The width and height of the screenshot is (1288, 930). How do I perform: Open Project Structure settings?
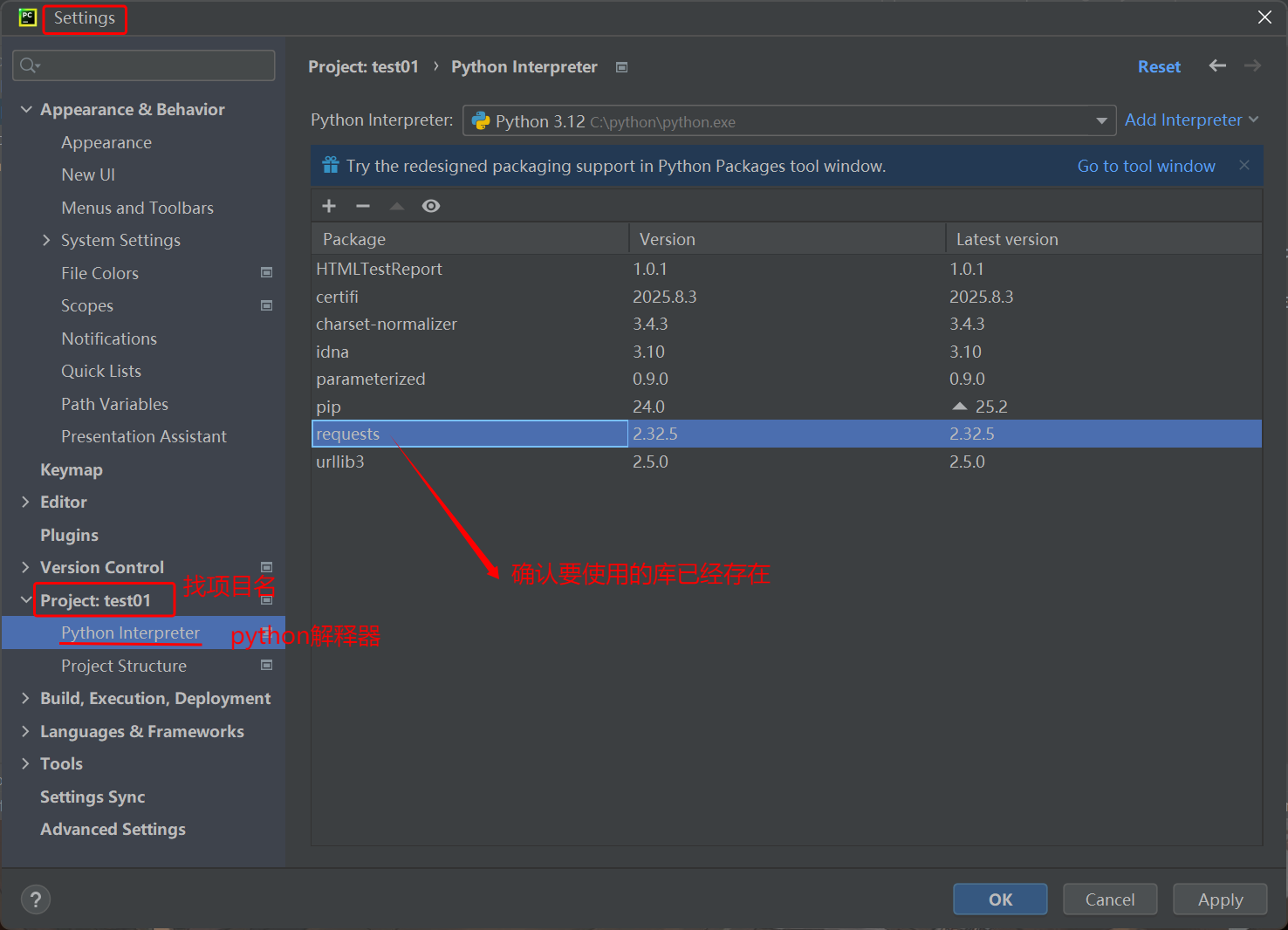click(124, 666)
